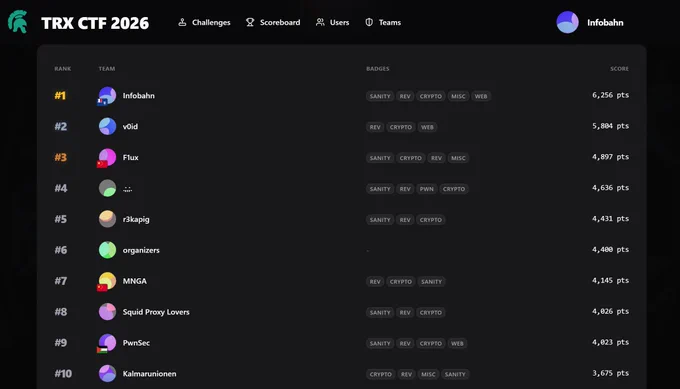Click the 3,675 pts score
Viewport: 680px width, 389px height.
tap(610, 373)
